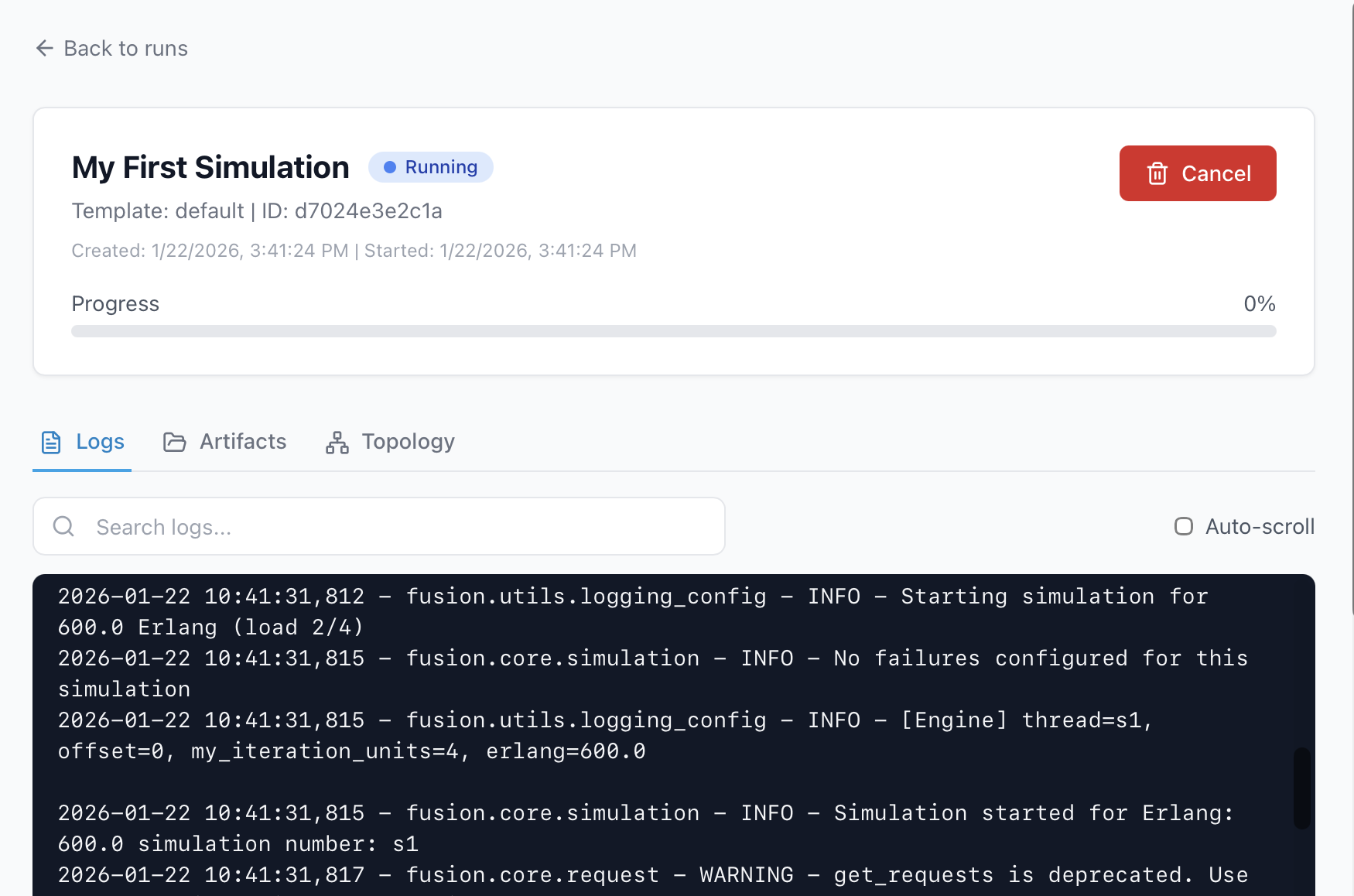Click the blue Running status dot
The width and height of the screenshot is (1354, 896).
point(390,167)
